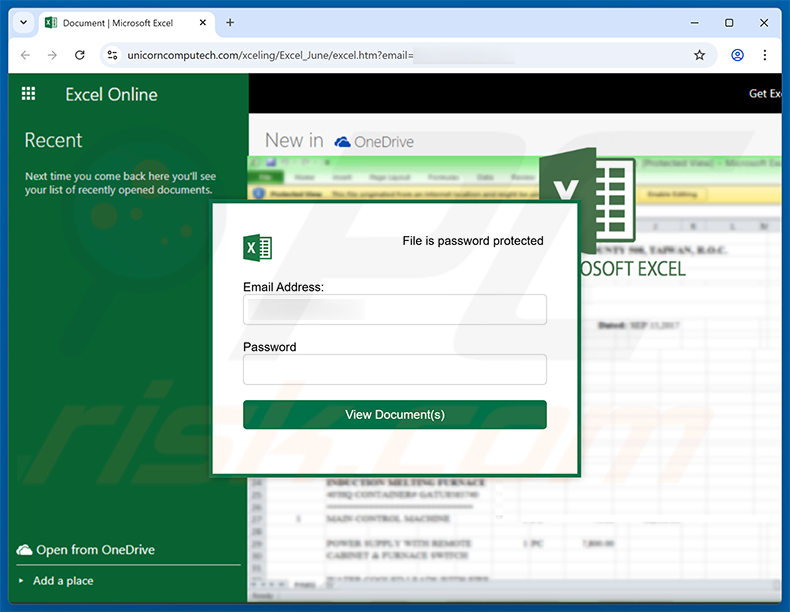Image resolution: width=790 pixels, height=612 pixels.
Task: Go forward to next page
Action: pyautogui.click(x=52, y=55)
